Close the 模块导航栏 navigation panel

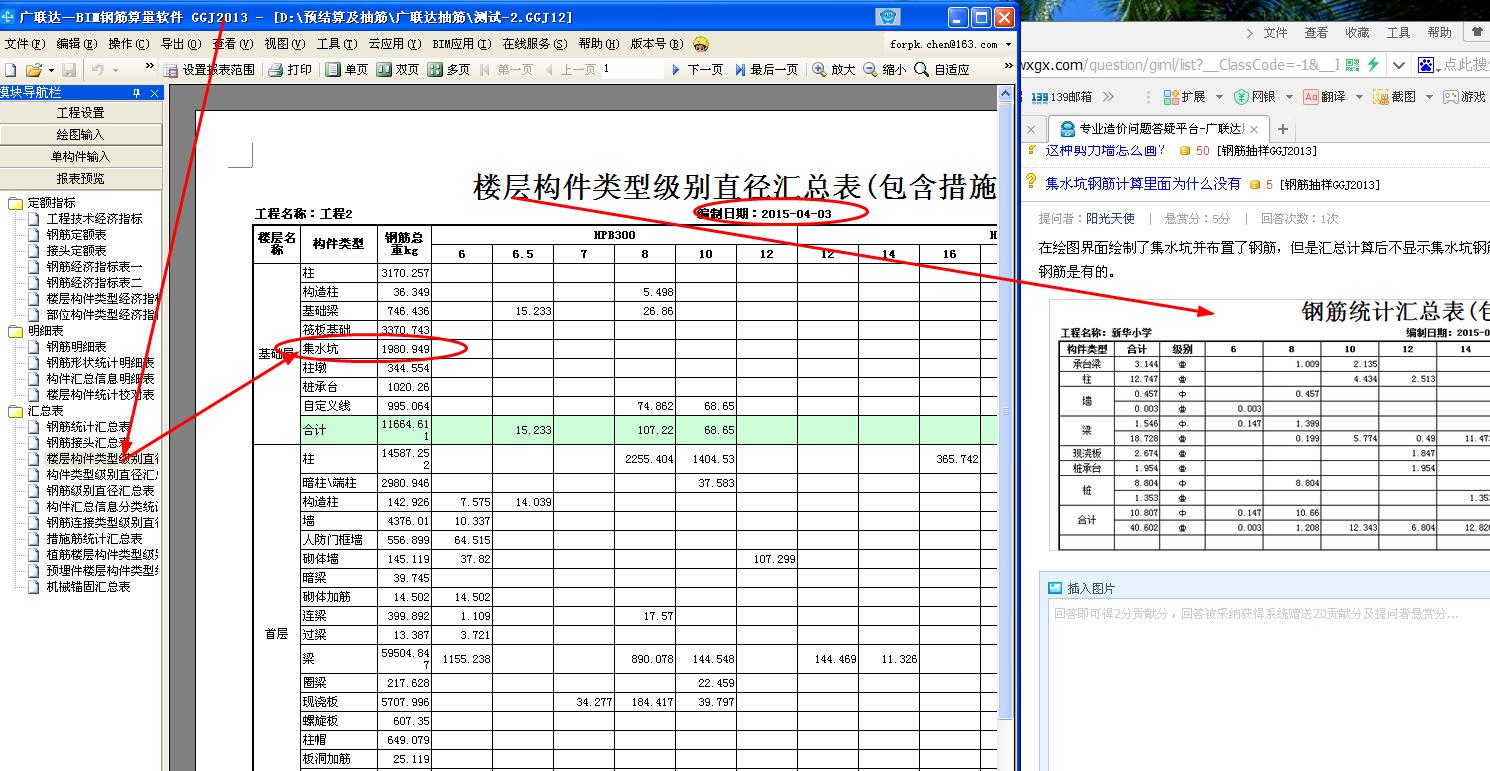point(155,93)
